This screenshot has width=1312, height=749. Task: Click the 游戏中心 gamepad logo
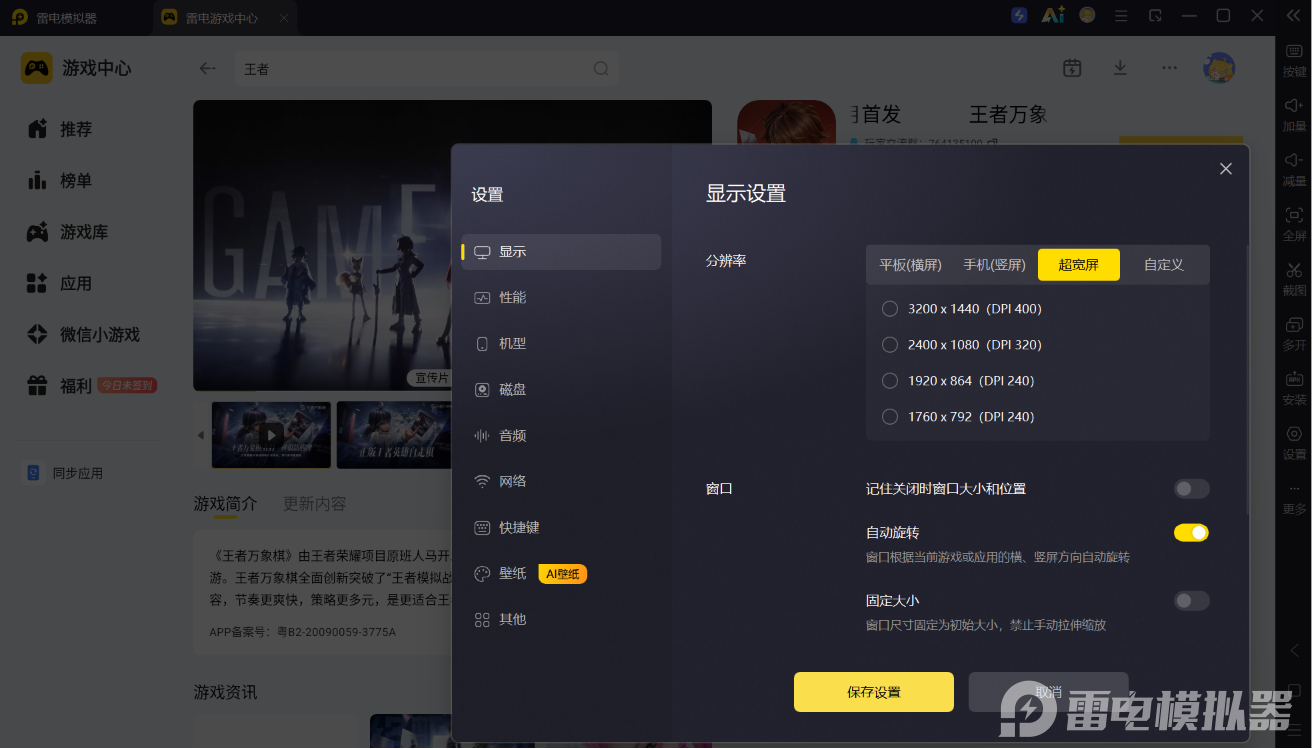[37, 68]
